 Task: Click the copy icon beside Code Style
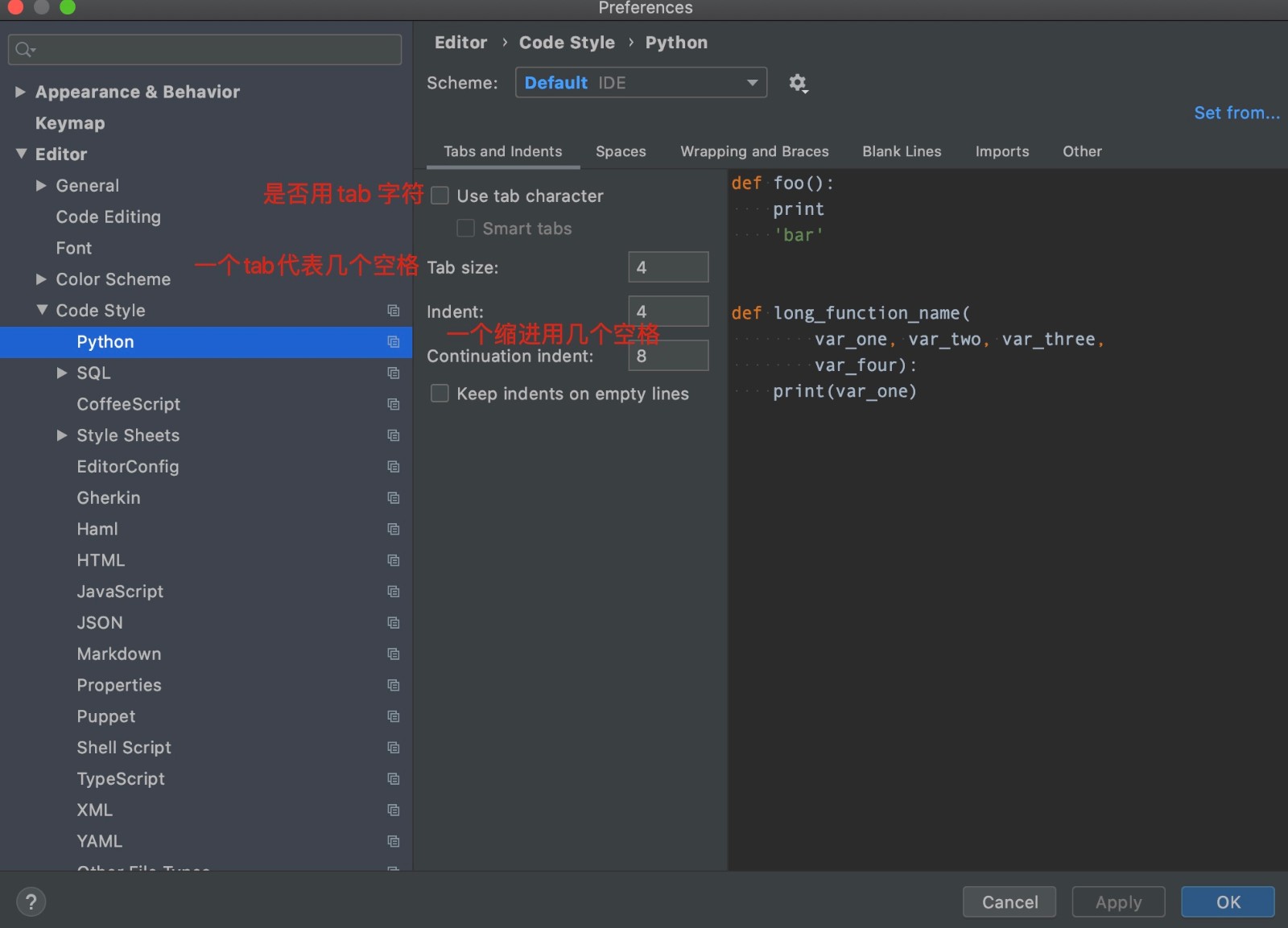point(393,311)
